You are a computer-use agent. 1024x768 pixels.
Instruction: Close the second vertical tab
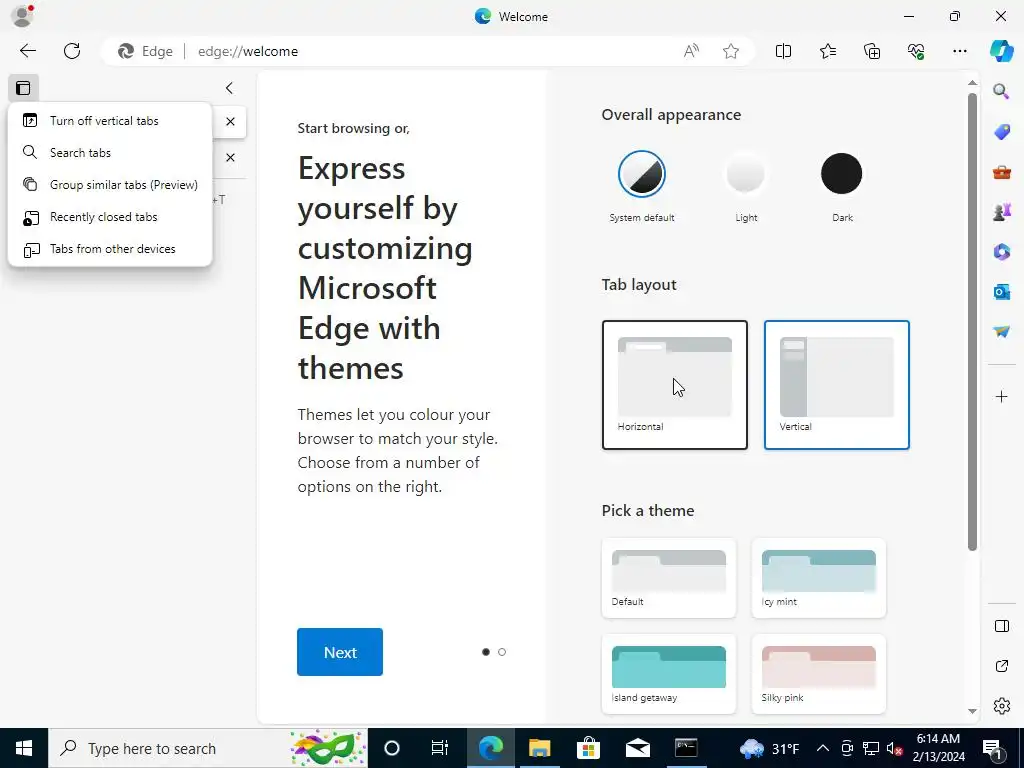tap(230, 157)
